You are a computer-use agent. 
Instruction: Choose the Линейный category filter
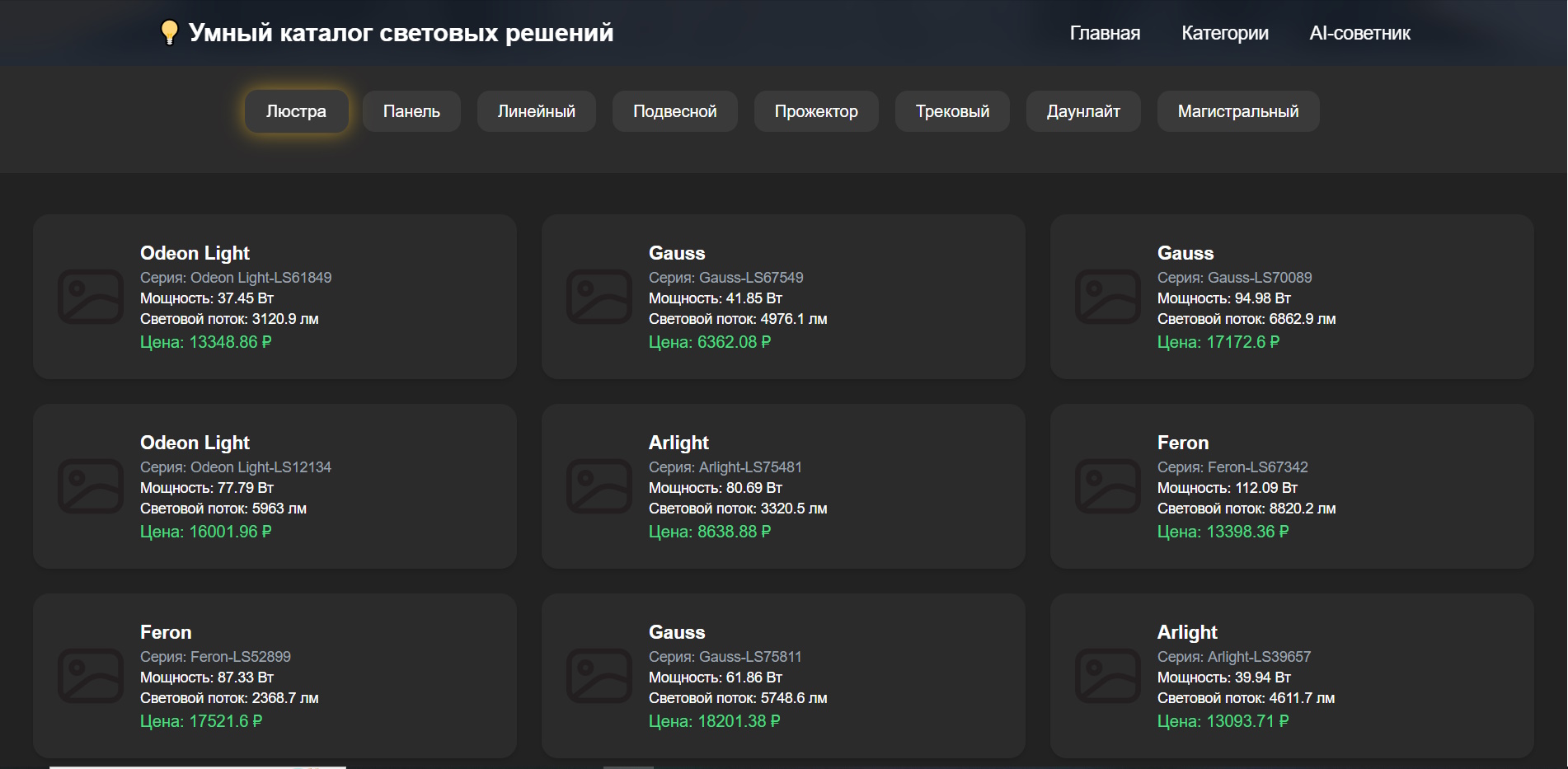click(537, 111)
